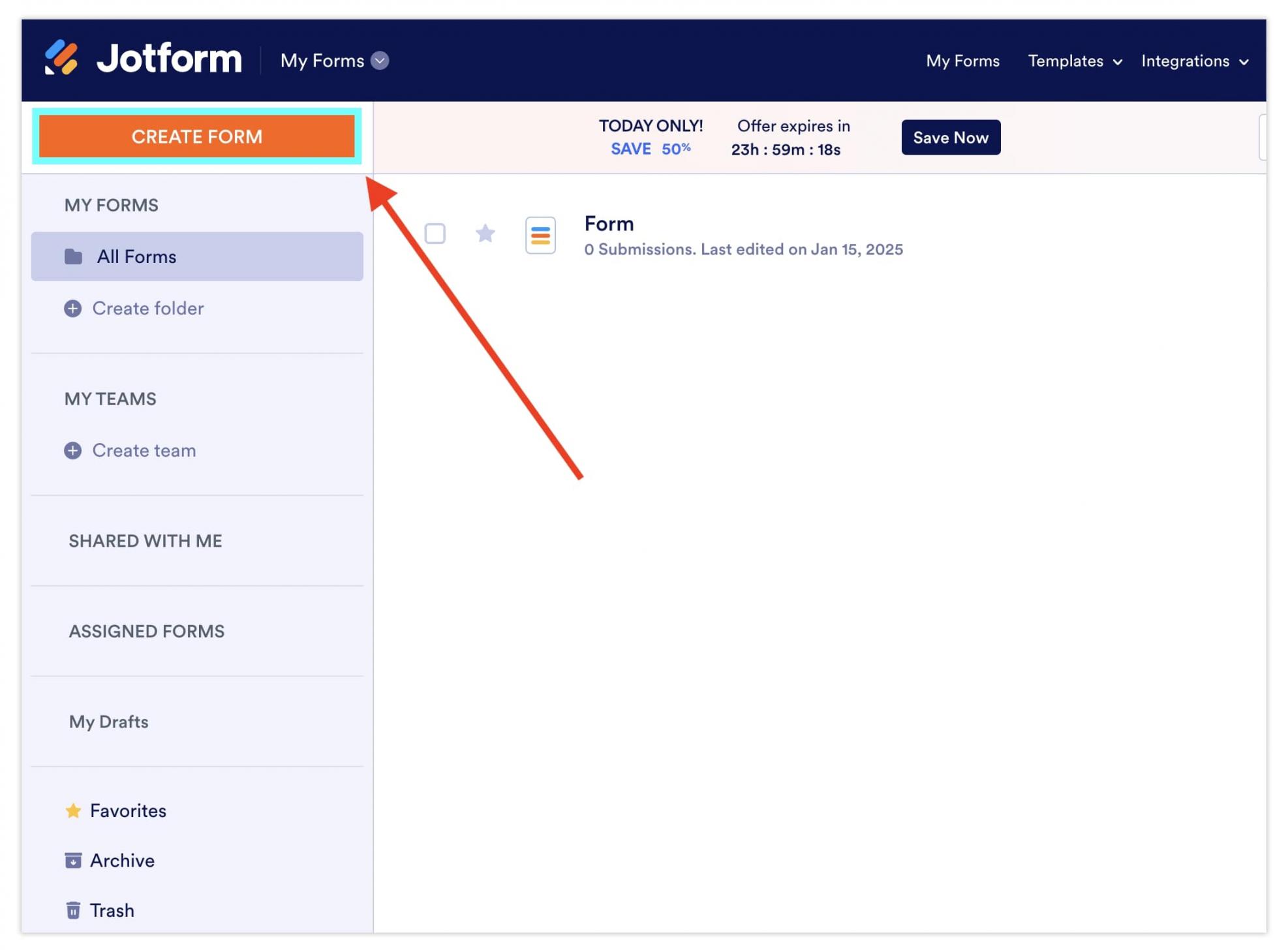Viewport: 1288px width, 952px height.
Task: Click the form type icon next to Form
Action: click(x=540, y=235)
